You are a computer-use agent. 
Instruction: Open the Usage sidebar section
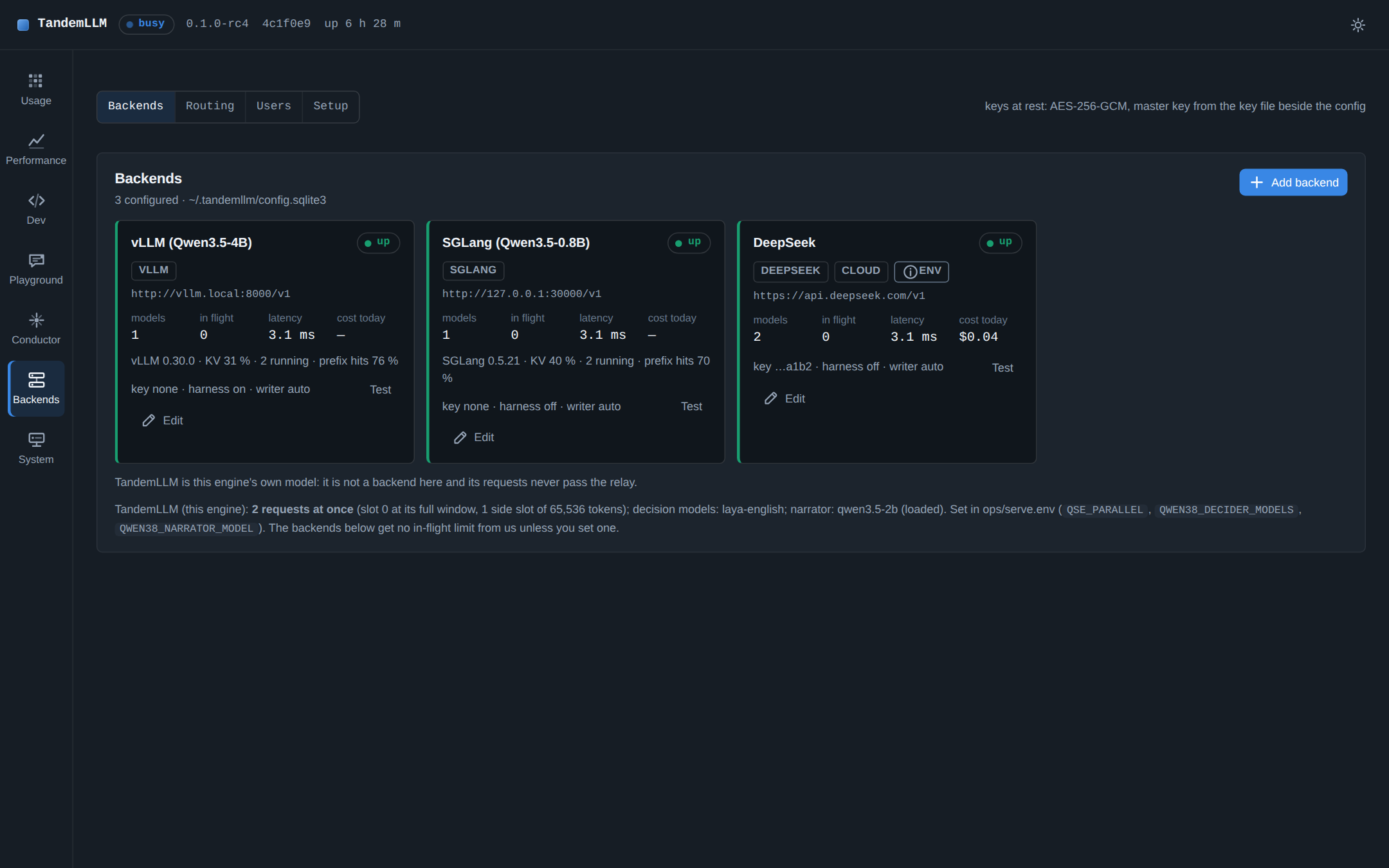pos(36,89)
